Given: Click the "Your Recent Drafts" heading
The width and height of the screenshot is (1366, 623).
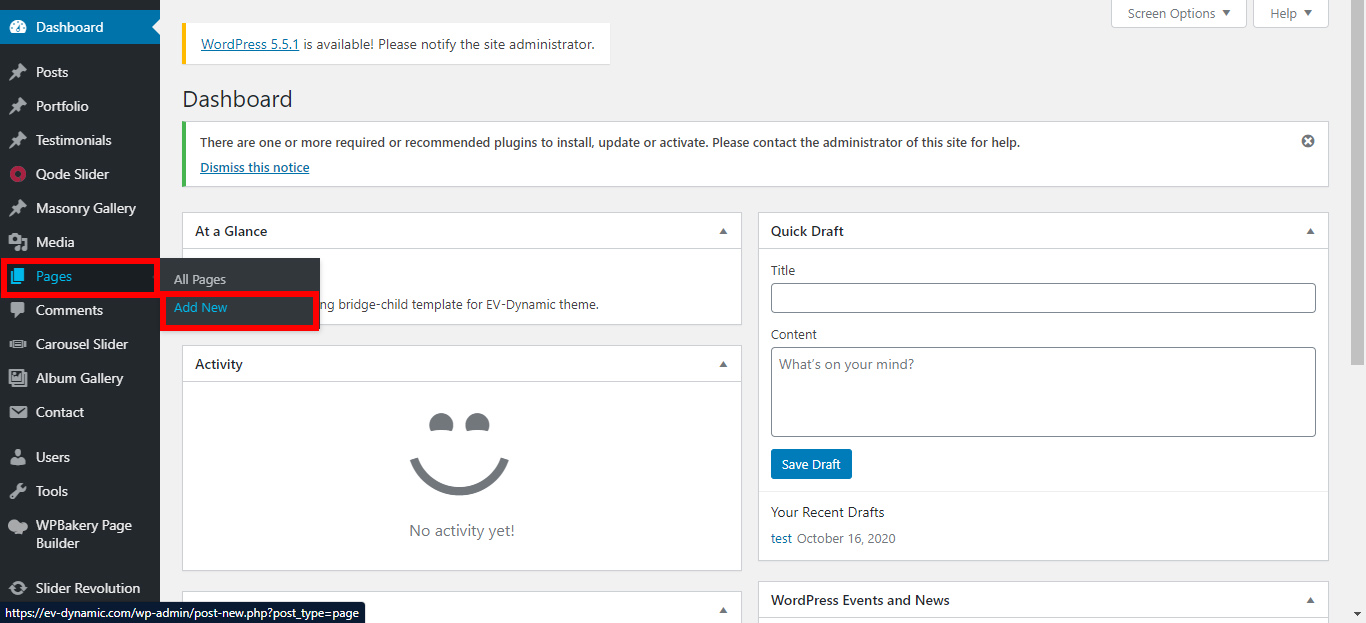Looking at the screenshot, I should point(828,512).
